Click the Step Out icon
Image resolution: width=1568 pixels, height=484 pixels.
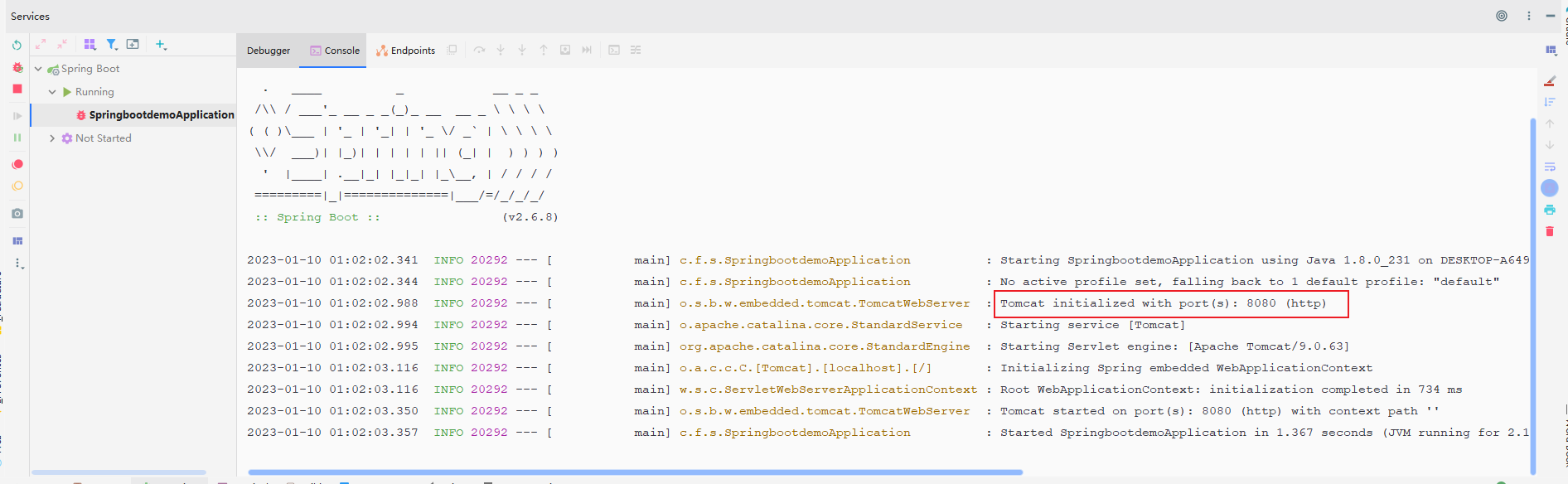[544, 50]
